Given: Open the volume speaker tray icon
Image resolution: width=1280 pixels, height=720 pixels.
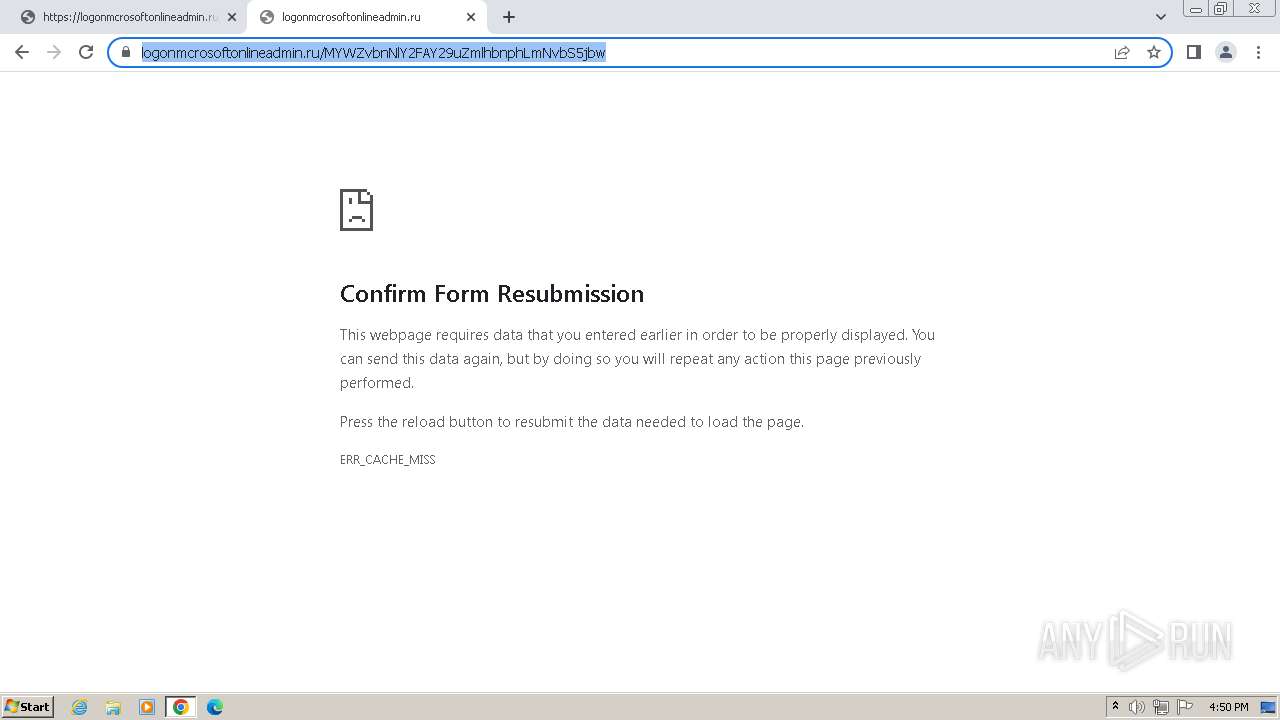Looking at the screenshot, I should click(1137, 707).
